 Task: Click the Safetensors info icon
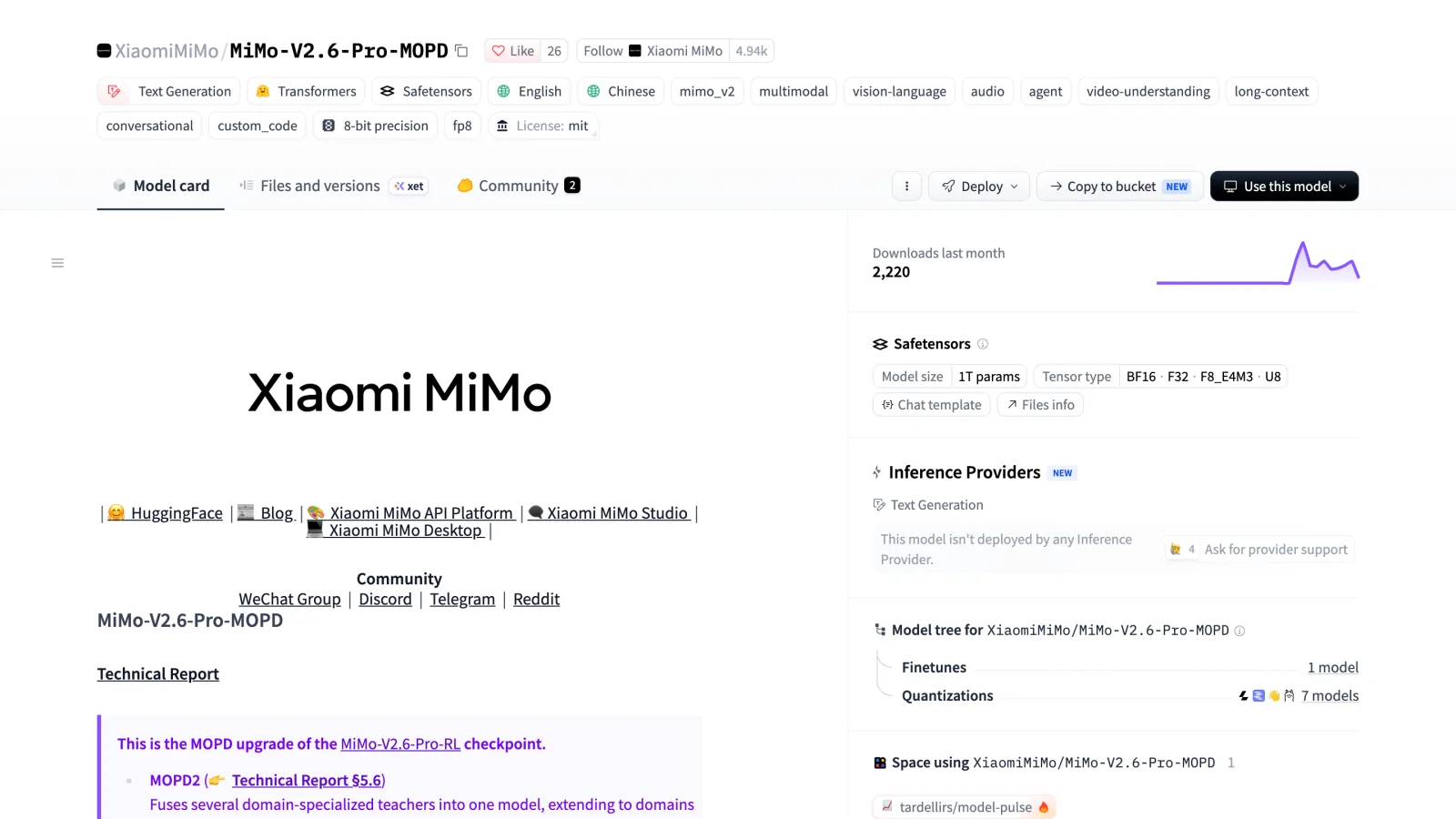pyautogui.click(x=983, y=344)
